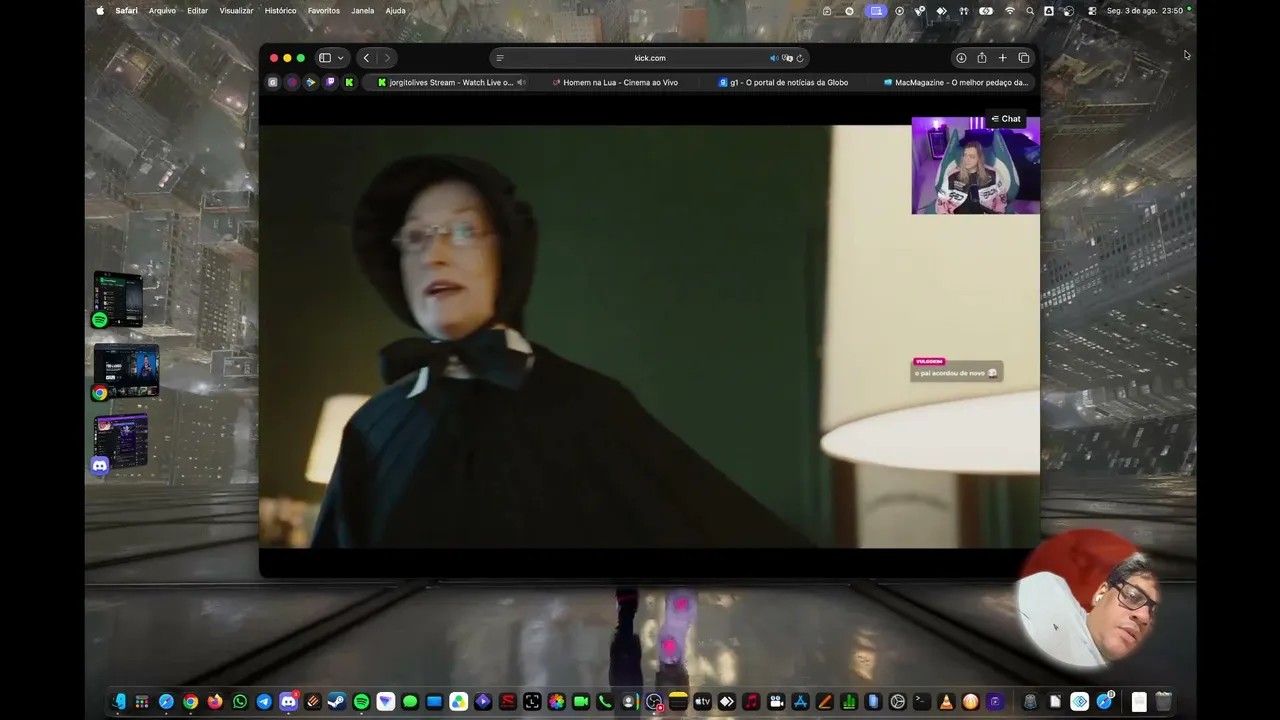This screenshot has height=720, width=1280.
Task: Open the date and time clock
Action: [x=1145, y=11]
